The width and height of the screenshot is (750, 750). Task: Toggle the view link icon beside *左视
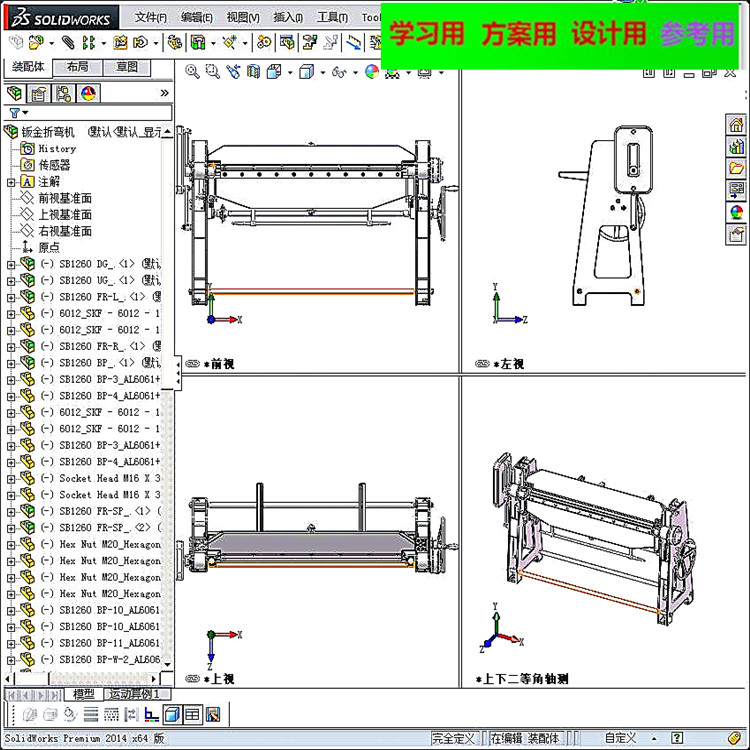tap(482, 364)
